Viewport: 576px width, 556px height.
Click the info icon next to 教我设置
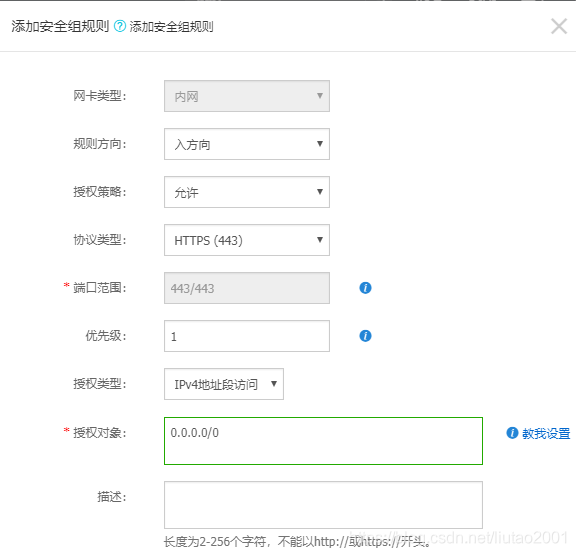click(x=512, y=433)
